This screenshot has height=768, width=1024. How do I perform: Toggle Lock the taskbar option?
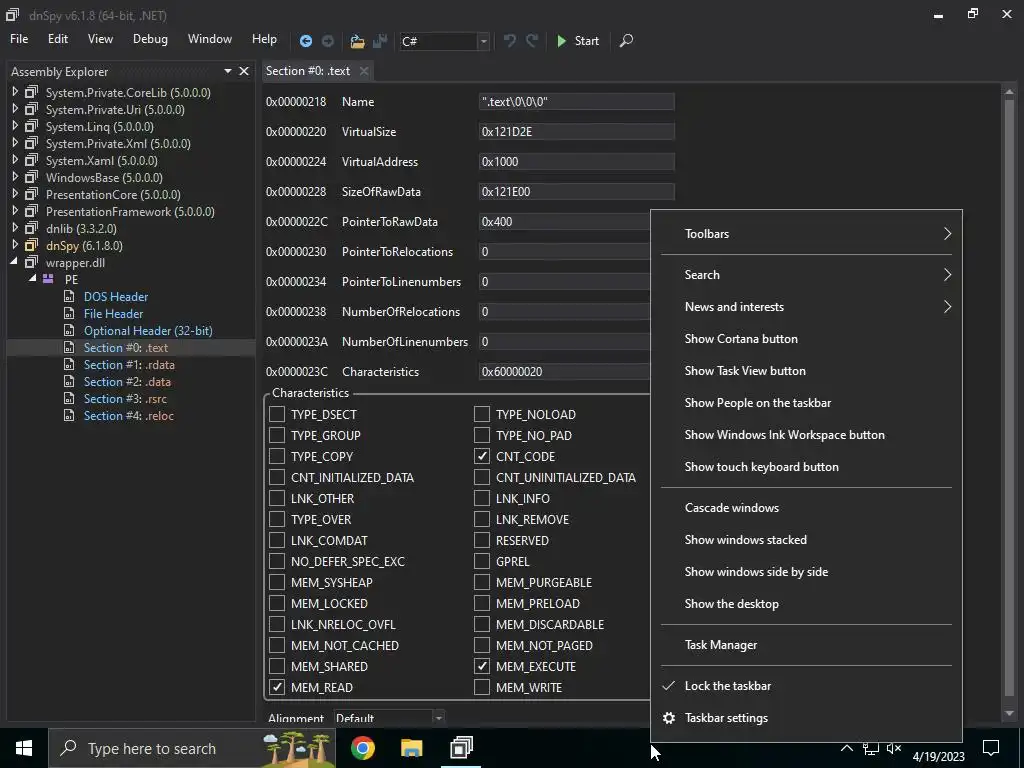(x=806, y=686)
